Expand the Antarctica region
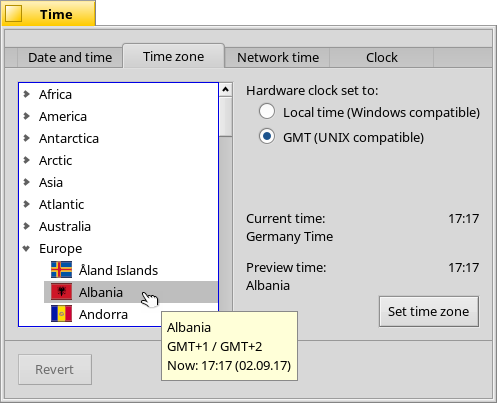 pos(27,138)
